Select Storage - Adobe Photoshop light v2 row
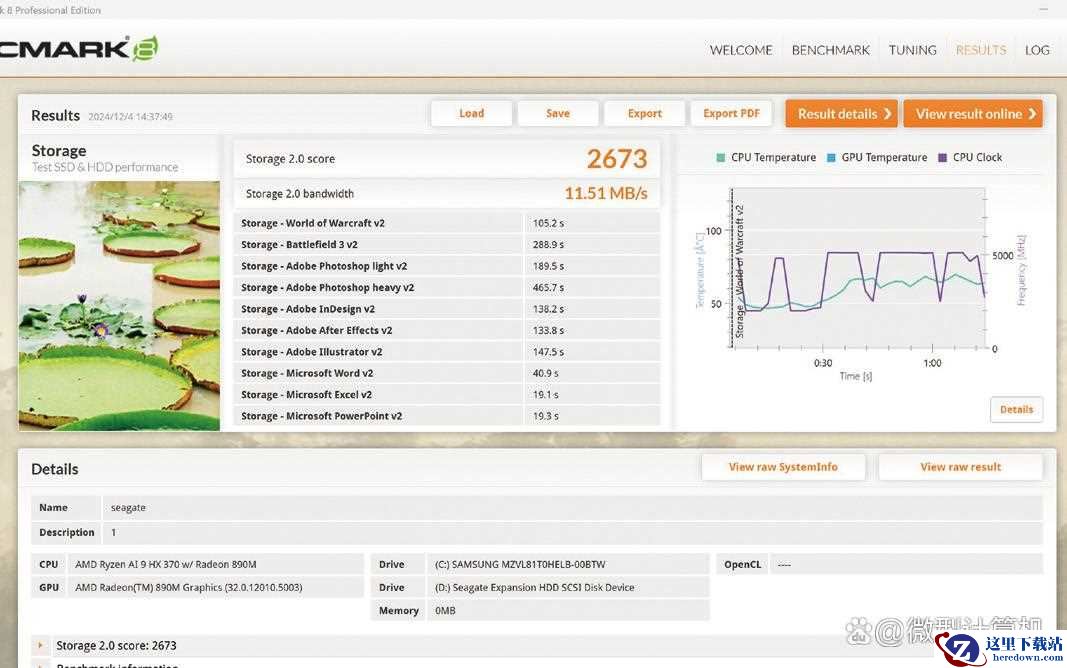This screenshot has height=668, width=1067. (446, 266)
